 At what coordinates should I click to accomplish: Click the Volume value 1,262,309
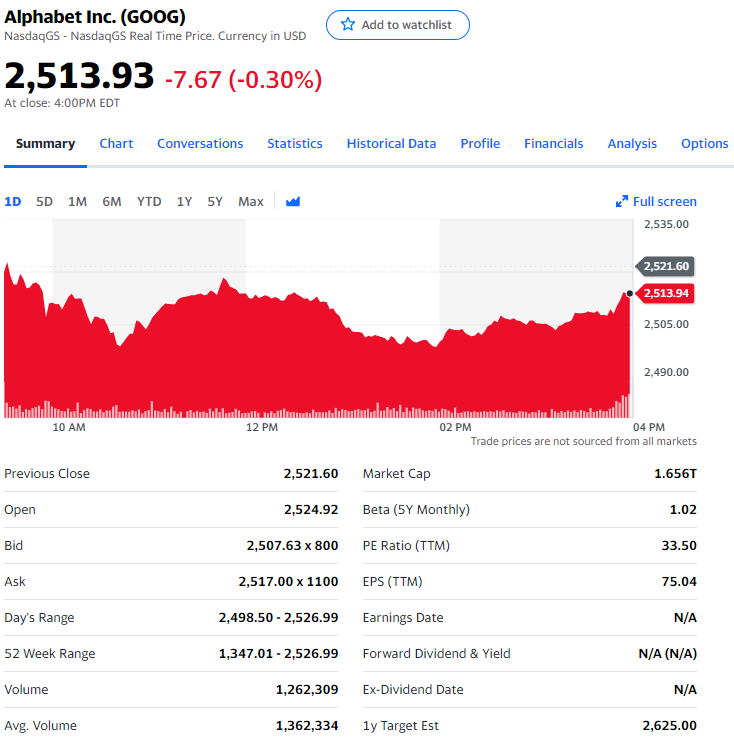(x=307, y=689)
